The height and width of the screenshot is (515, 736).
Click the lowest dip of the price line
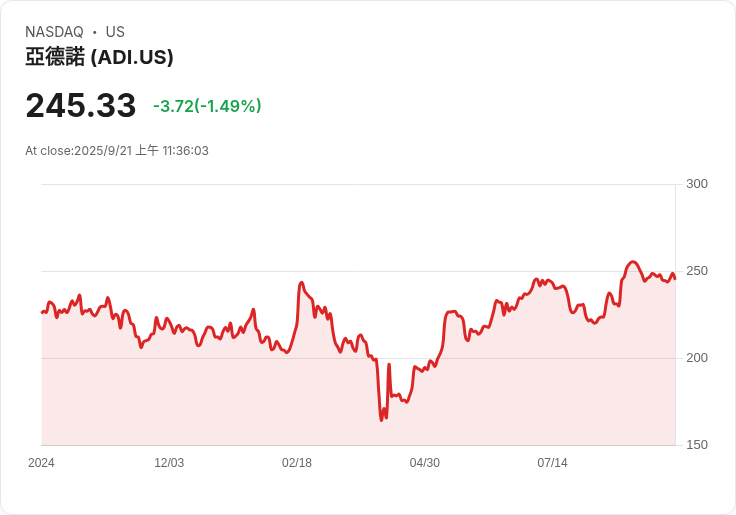click(381, 420)
